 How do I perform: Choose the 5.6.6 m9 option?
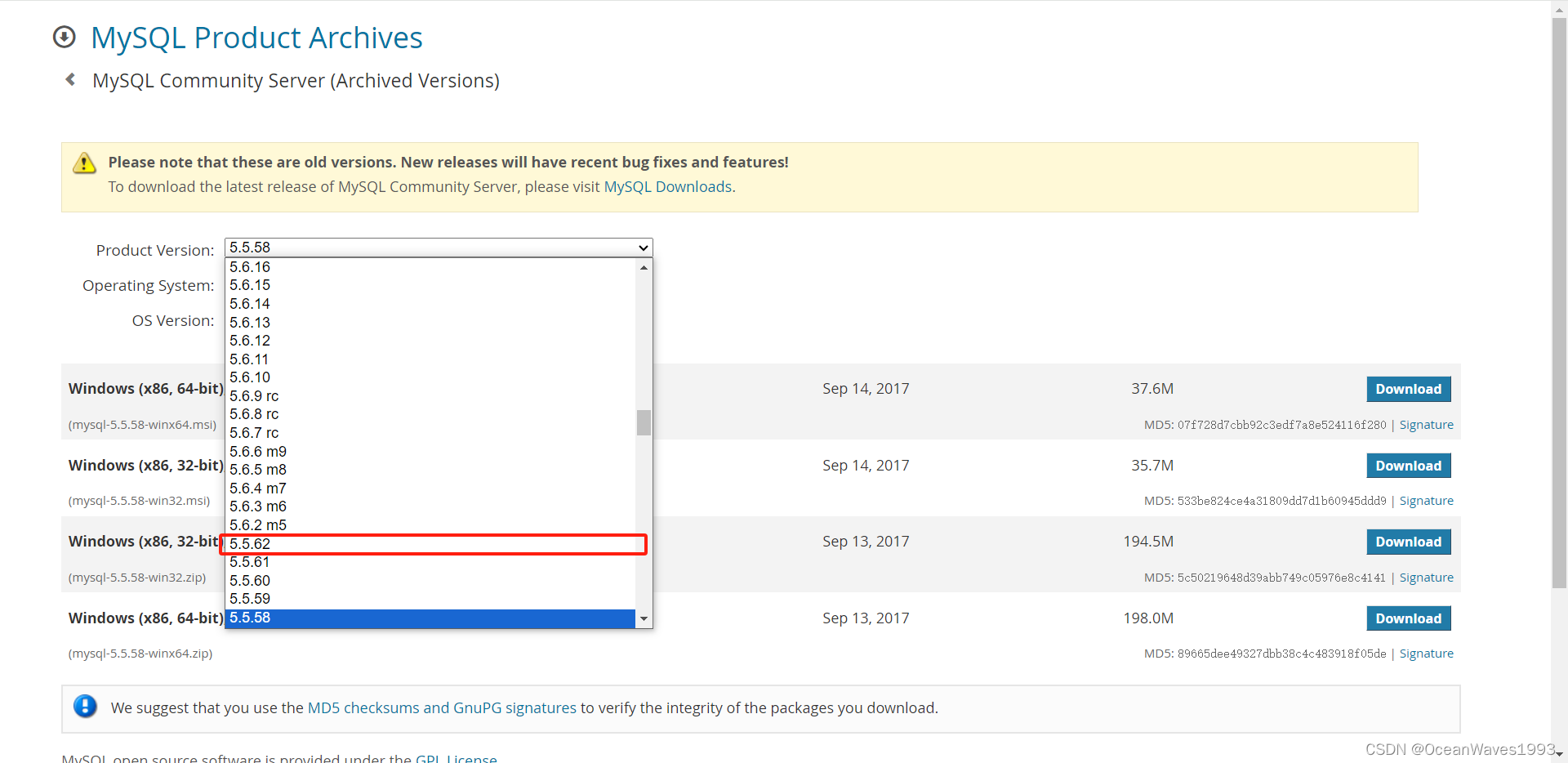[x=430, y=452]
